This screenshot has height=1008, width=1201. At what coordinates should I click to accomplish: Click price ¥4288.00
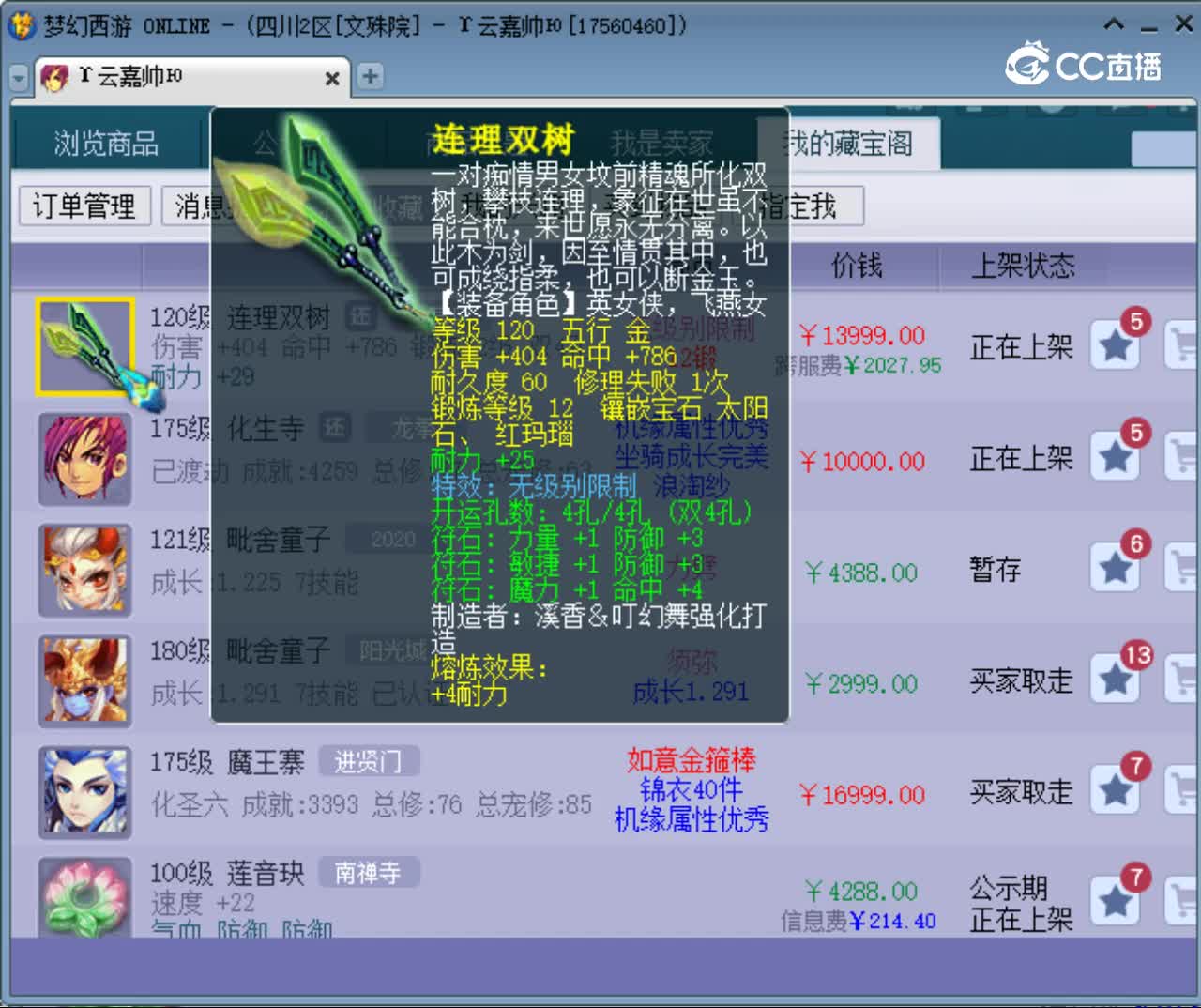coord(861,891)
